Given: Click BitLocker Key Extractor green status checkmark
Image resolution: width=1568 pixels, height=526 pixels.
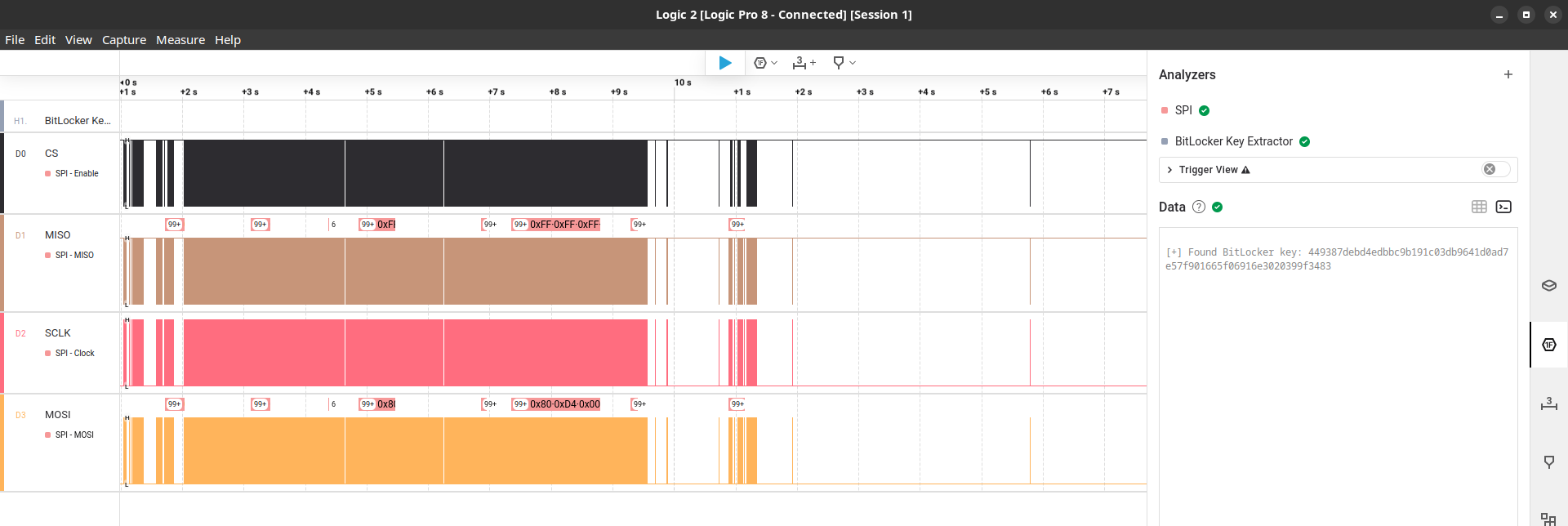Looking at the screenshot, I should [x=1305, y=141].
